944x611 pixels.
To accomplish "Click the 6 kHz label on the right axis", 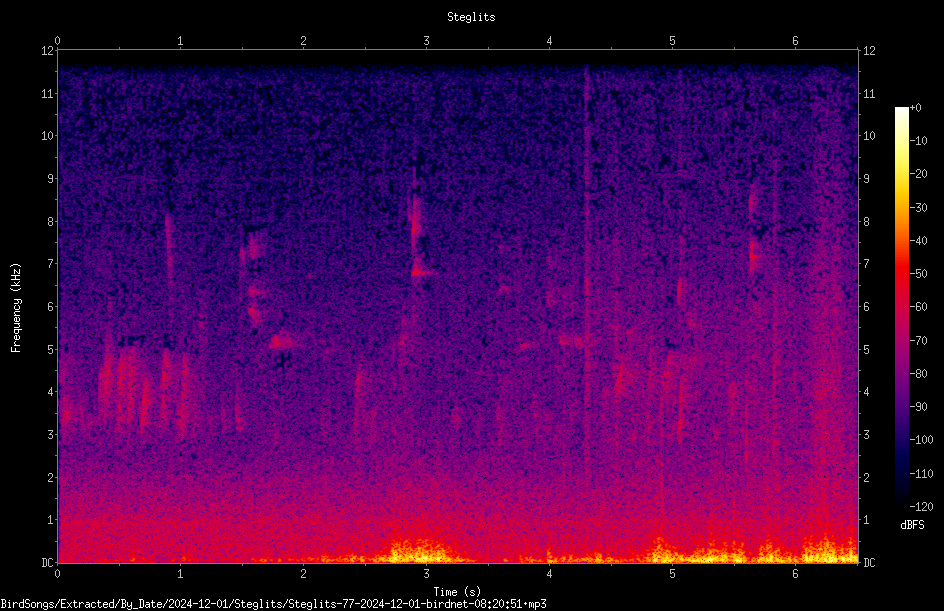I will pos(866,306).
